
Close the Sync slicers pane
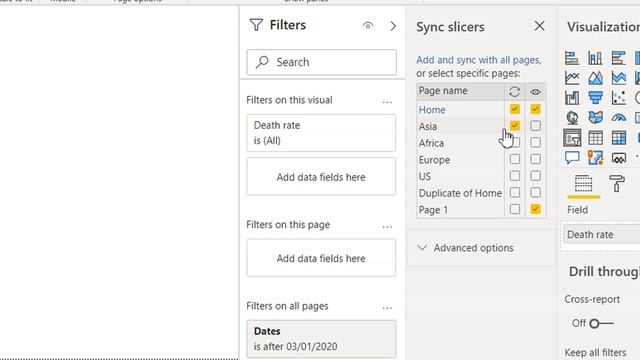pos(539,26)
